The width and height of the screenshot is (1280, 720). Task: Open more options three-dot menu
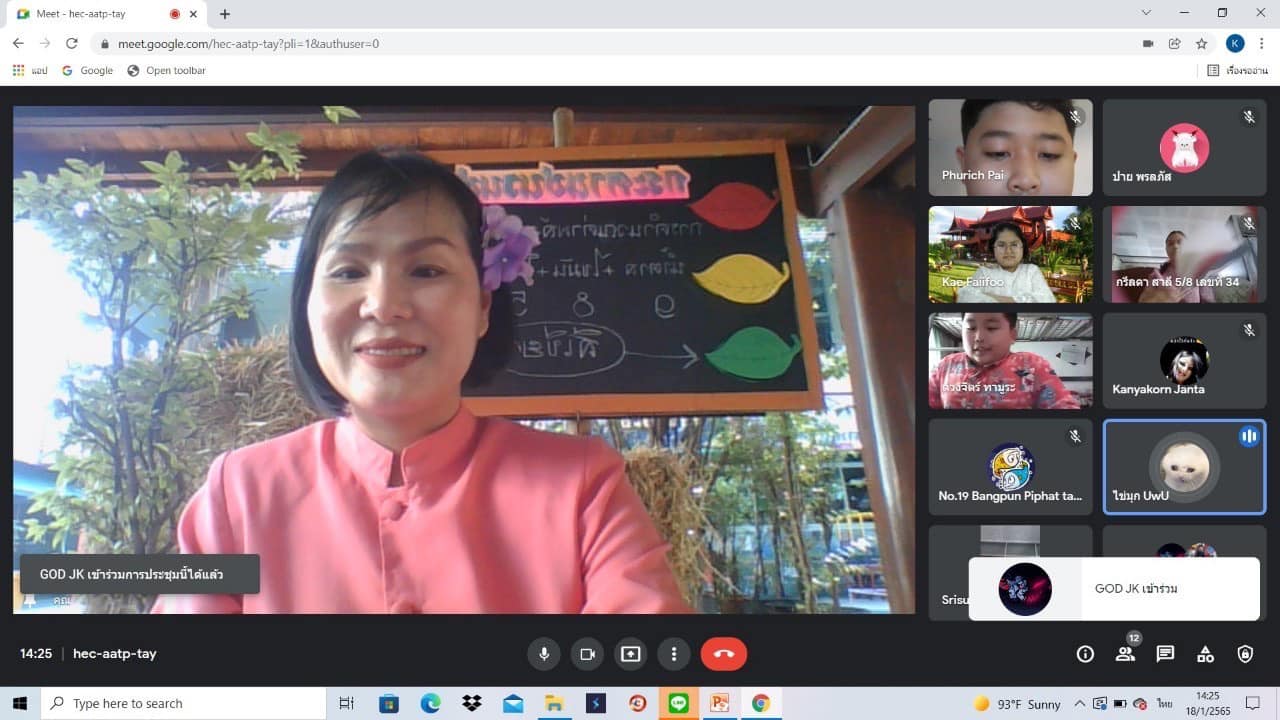coord(674,654)
